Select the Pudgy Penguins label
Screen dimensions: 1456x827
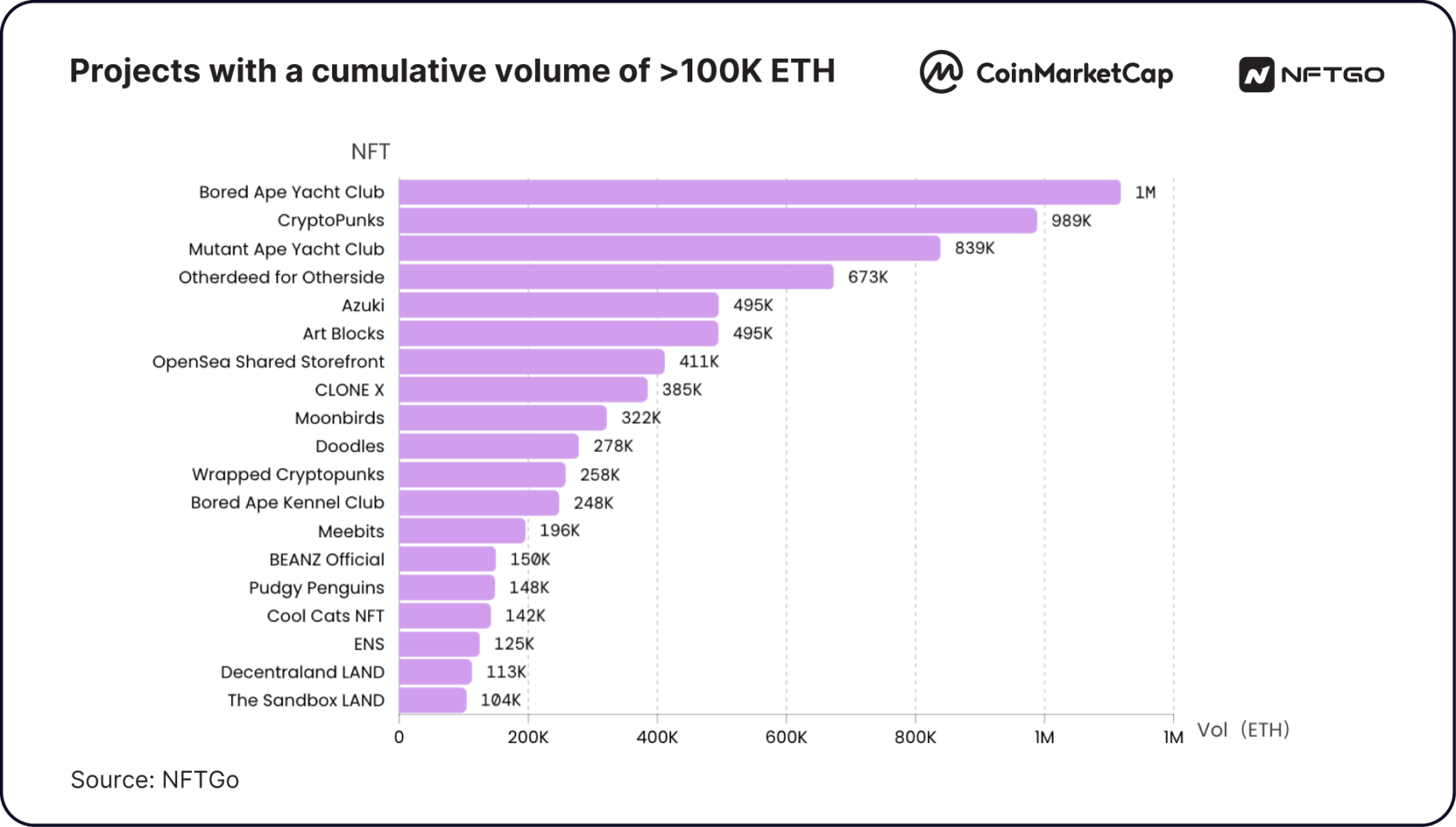316,588
